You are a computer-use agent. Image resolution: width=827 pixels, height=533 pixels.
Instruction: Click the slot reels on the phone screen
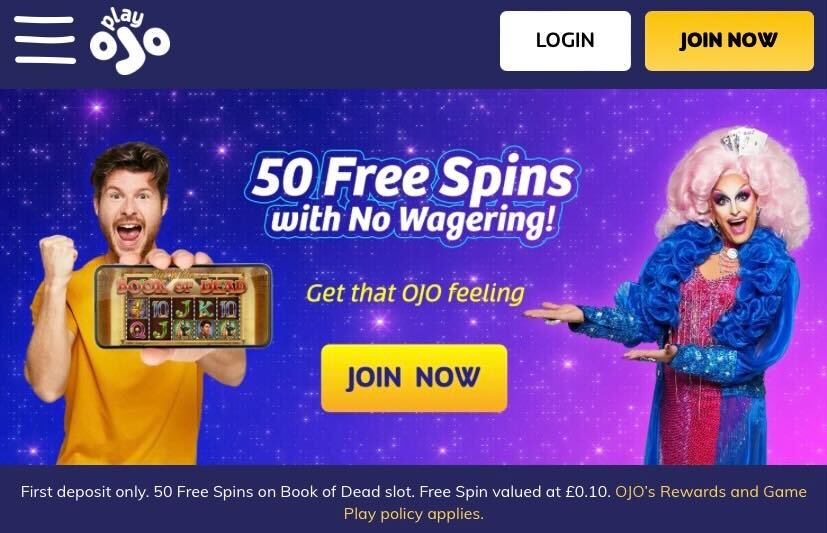(182, 319)
